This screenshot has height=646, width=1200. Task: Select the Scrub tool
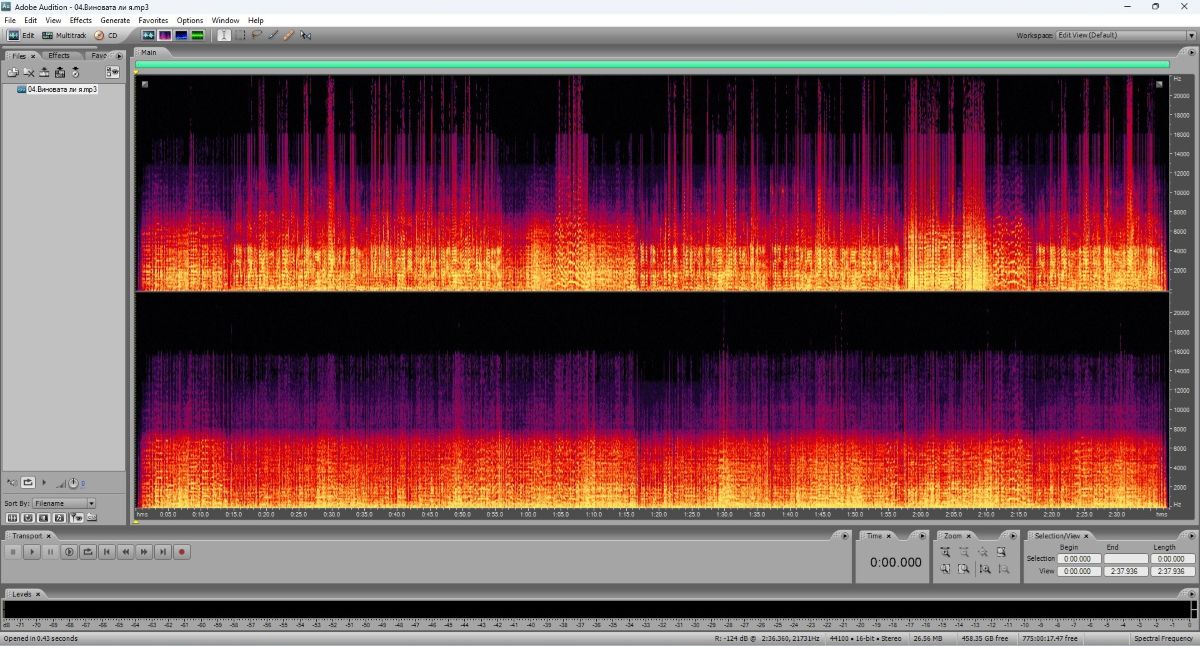click(x=305, y=35)
